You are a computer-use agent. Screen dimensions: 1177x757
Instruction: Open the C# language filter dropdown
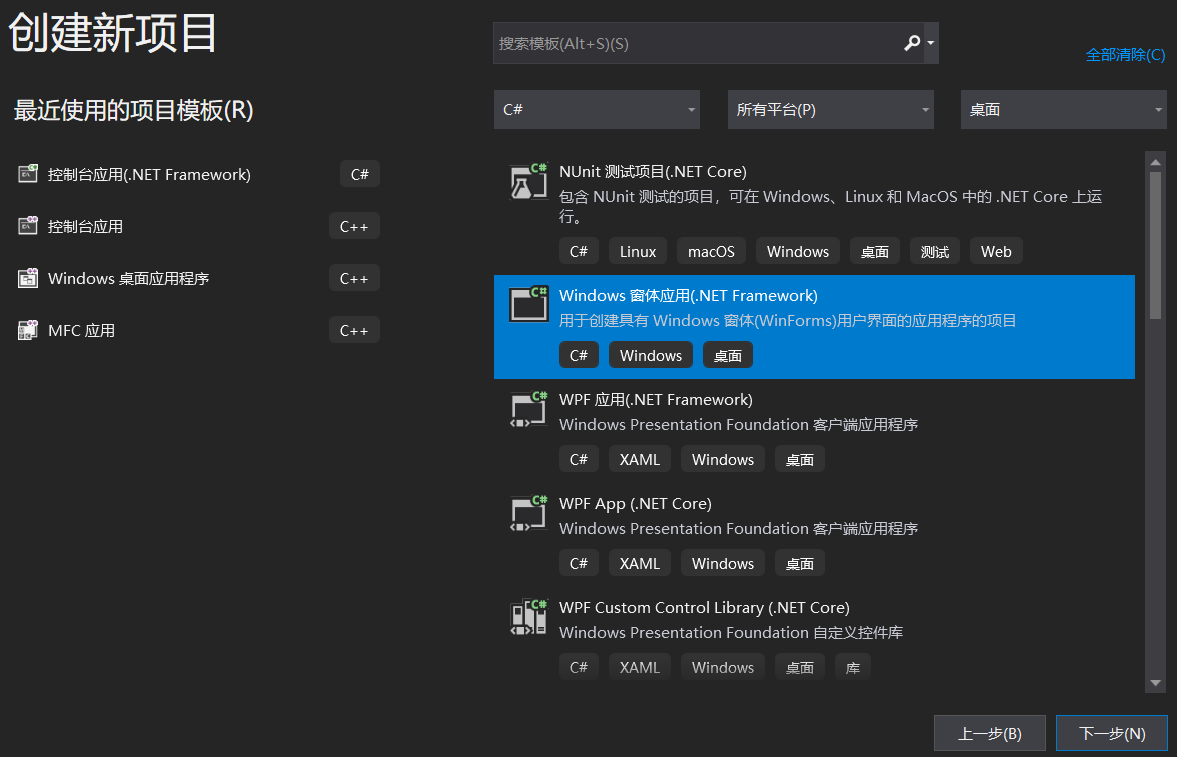[x=597, y=110]
